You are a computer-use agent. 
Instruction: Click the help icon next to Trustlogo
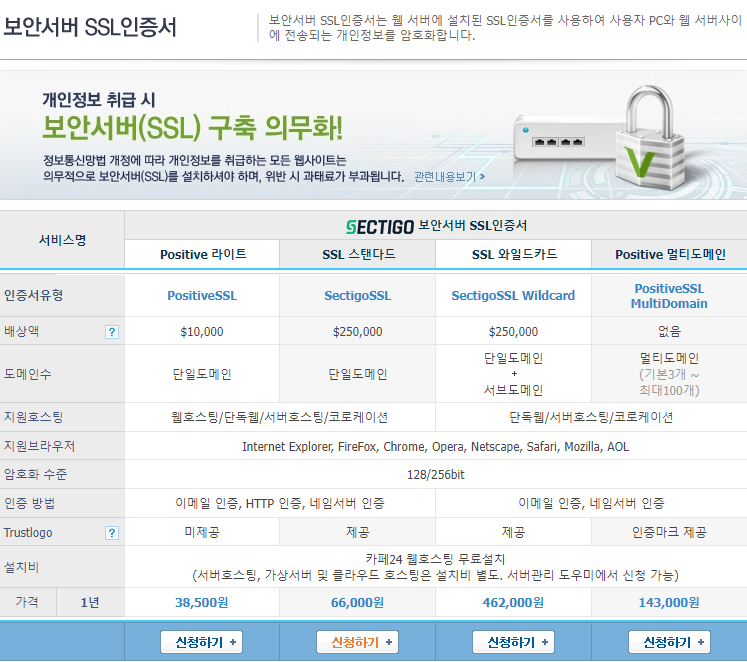pos(112,533)
